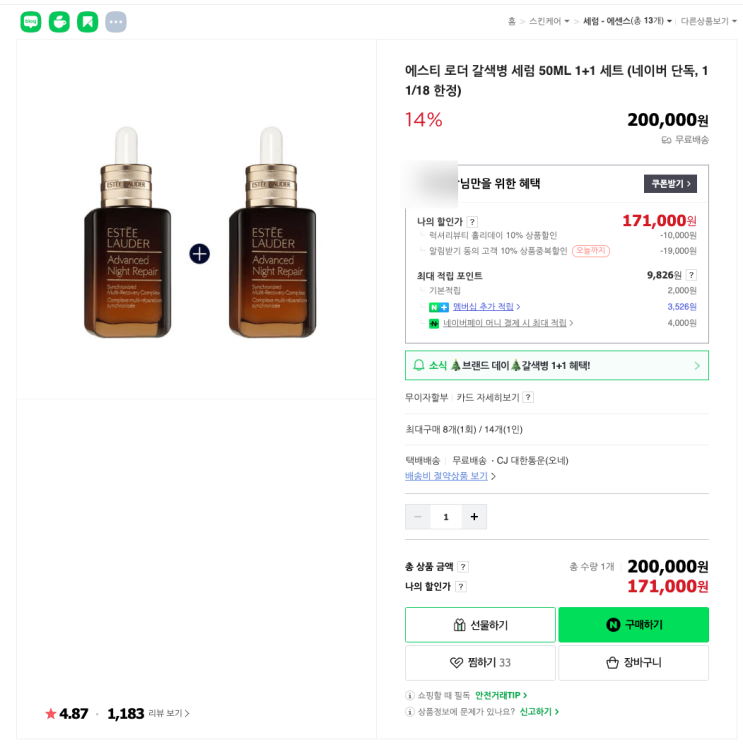The height and width of the screenshot is (752, 743).
Task: Click the 찜하기 heart wishlist button
Action: coord(480,662)
